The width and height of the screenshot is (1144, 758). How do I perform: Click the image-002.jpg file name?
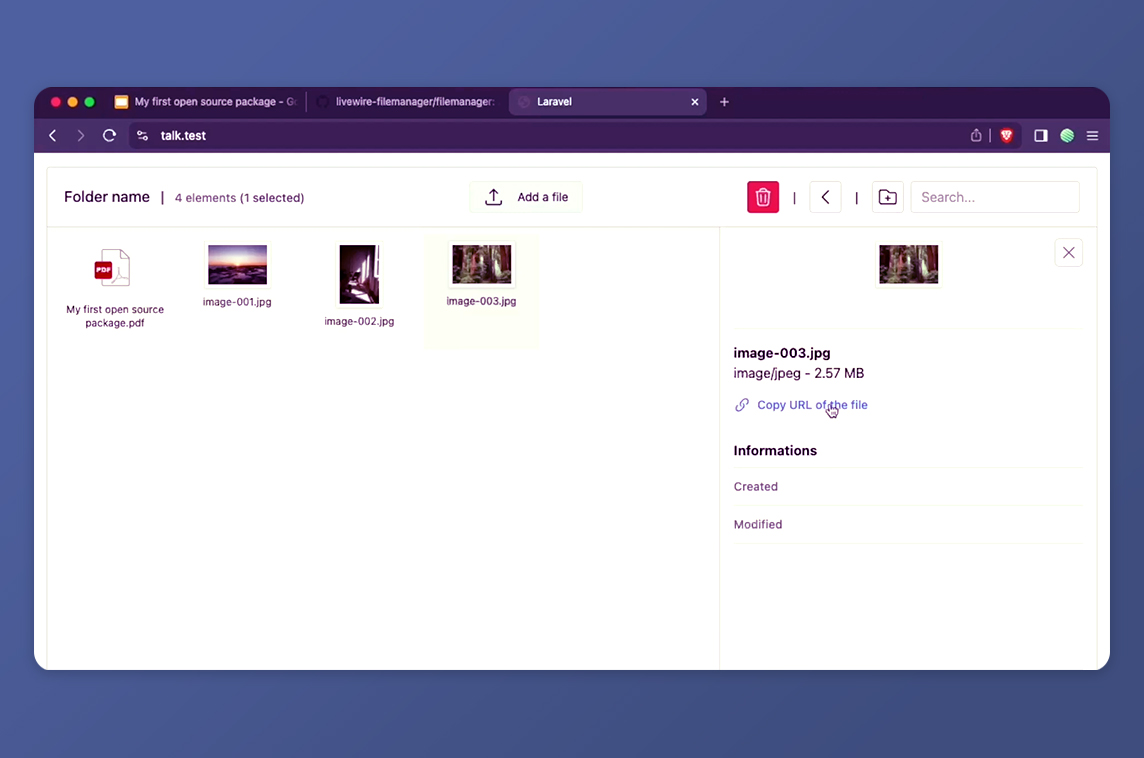359,322
